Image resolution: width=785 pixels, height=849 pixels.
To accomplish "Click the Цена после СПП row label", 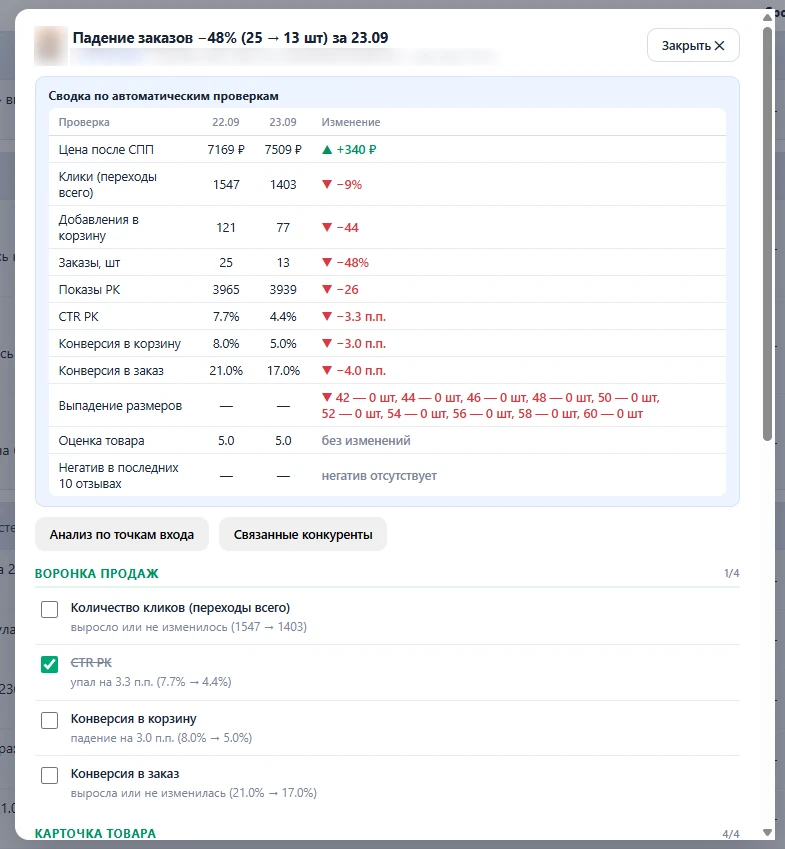I will pos(106,149).
